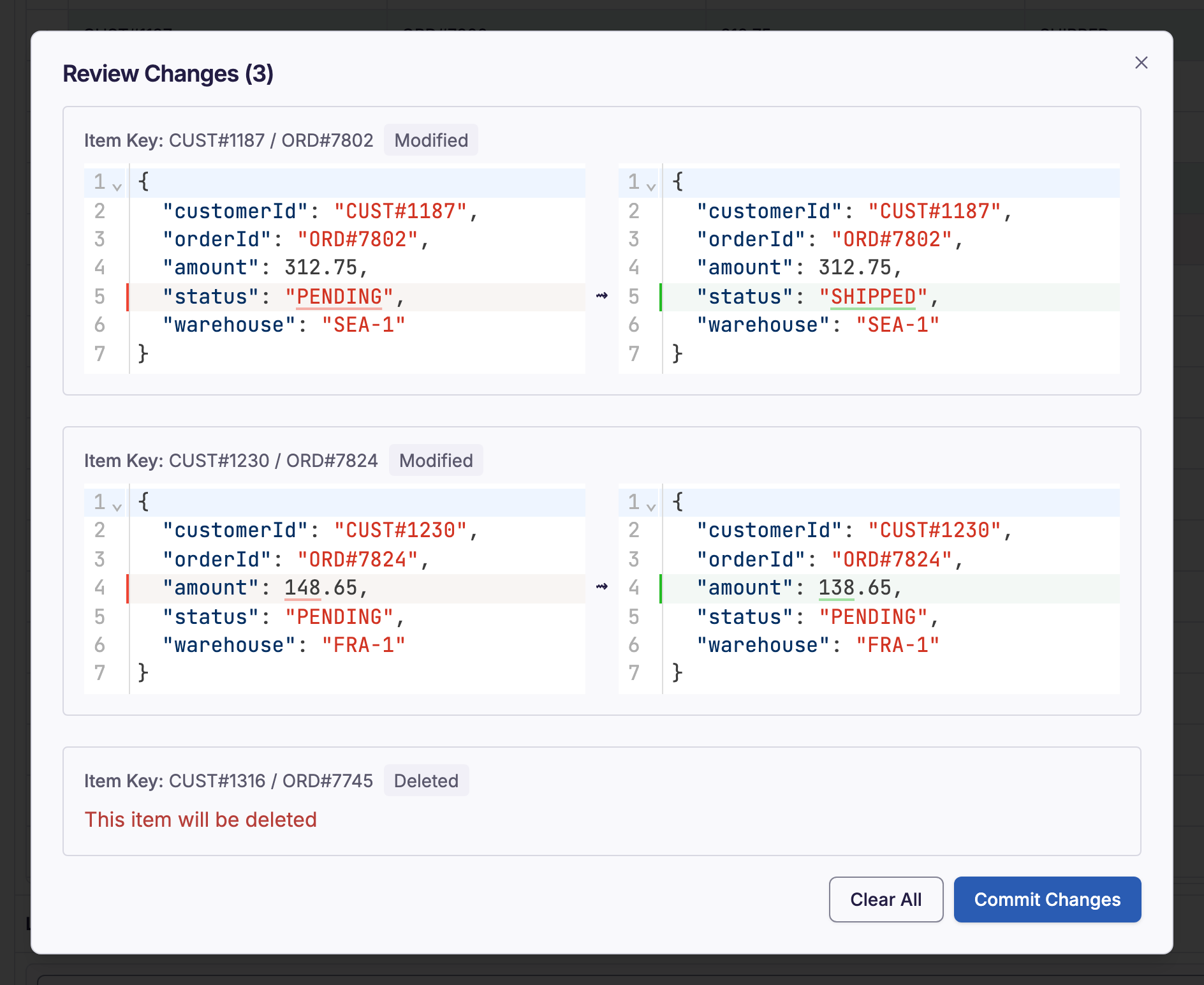Click "ORD#7824" orderId value in the original pane
1204x985 pixels.
click(x=358, y=559)
